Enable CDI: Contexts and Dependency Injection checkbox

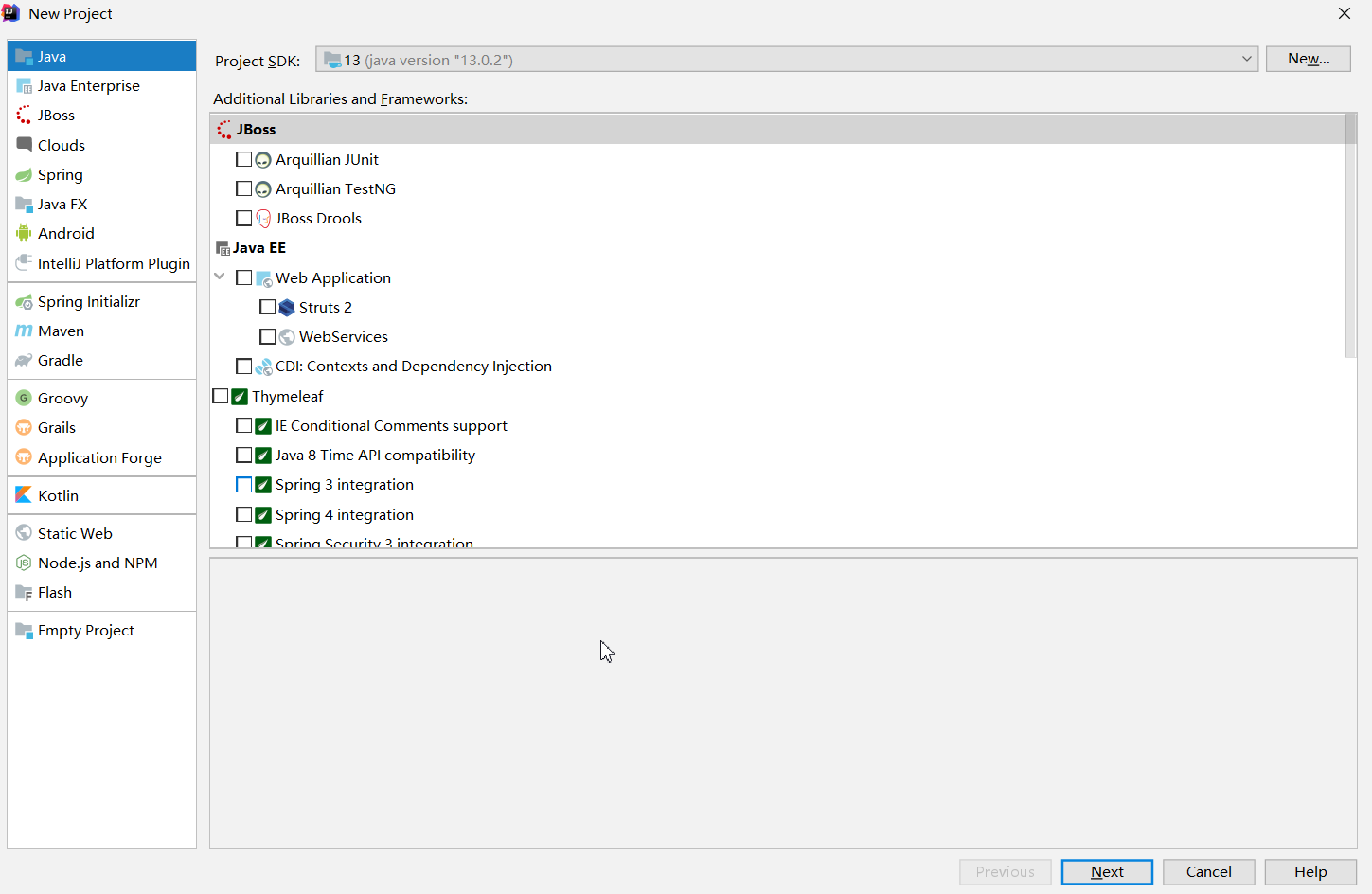click(x=243, y=366)
